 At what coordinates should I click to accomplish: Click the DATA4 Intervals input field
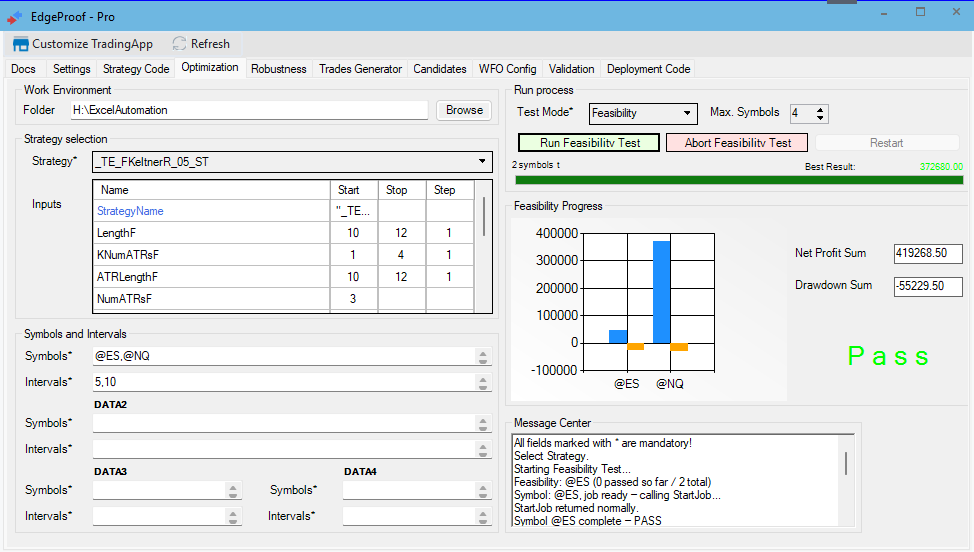(x=409, y=516)
